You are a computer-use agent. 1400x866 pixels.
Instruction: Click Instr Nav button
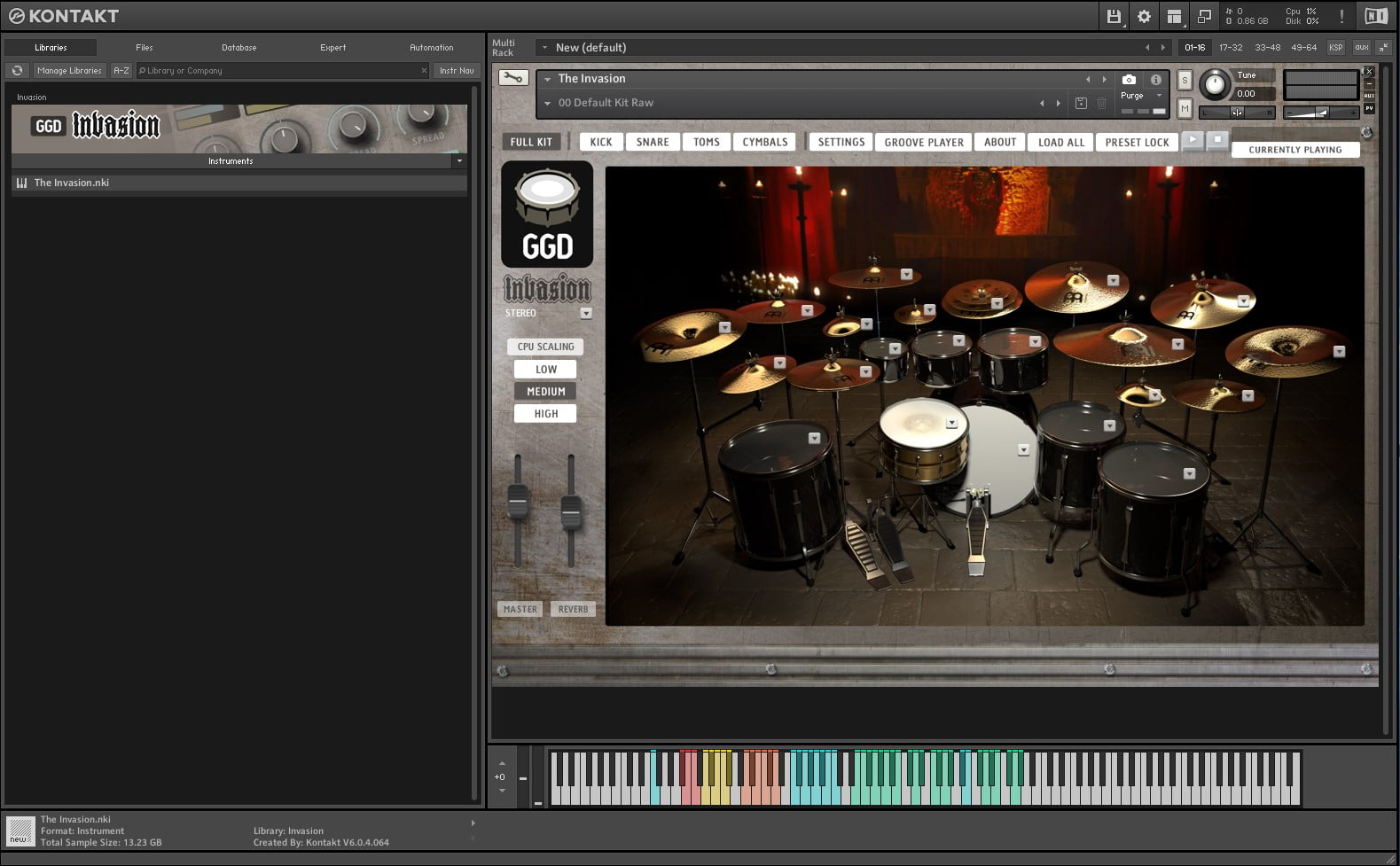pyautogui.click(x=457, y=70)
